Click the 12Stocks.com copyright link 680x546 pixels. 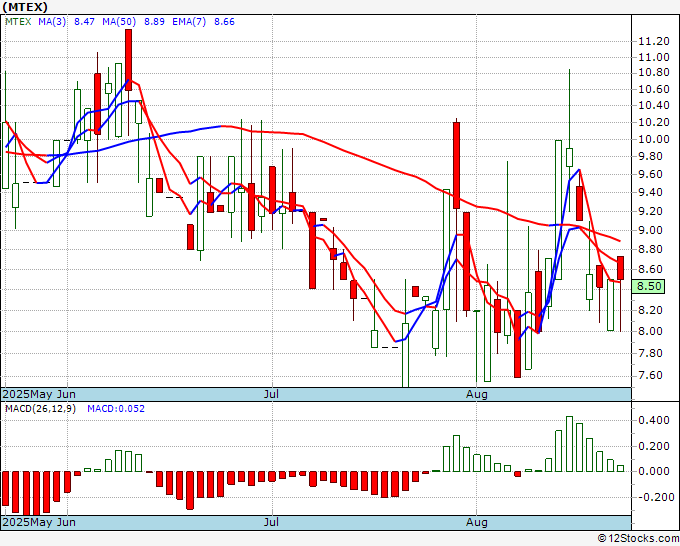(x=638, y=539)
